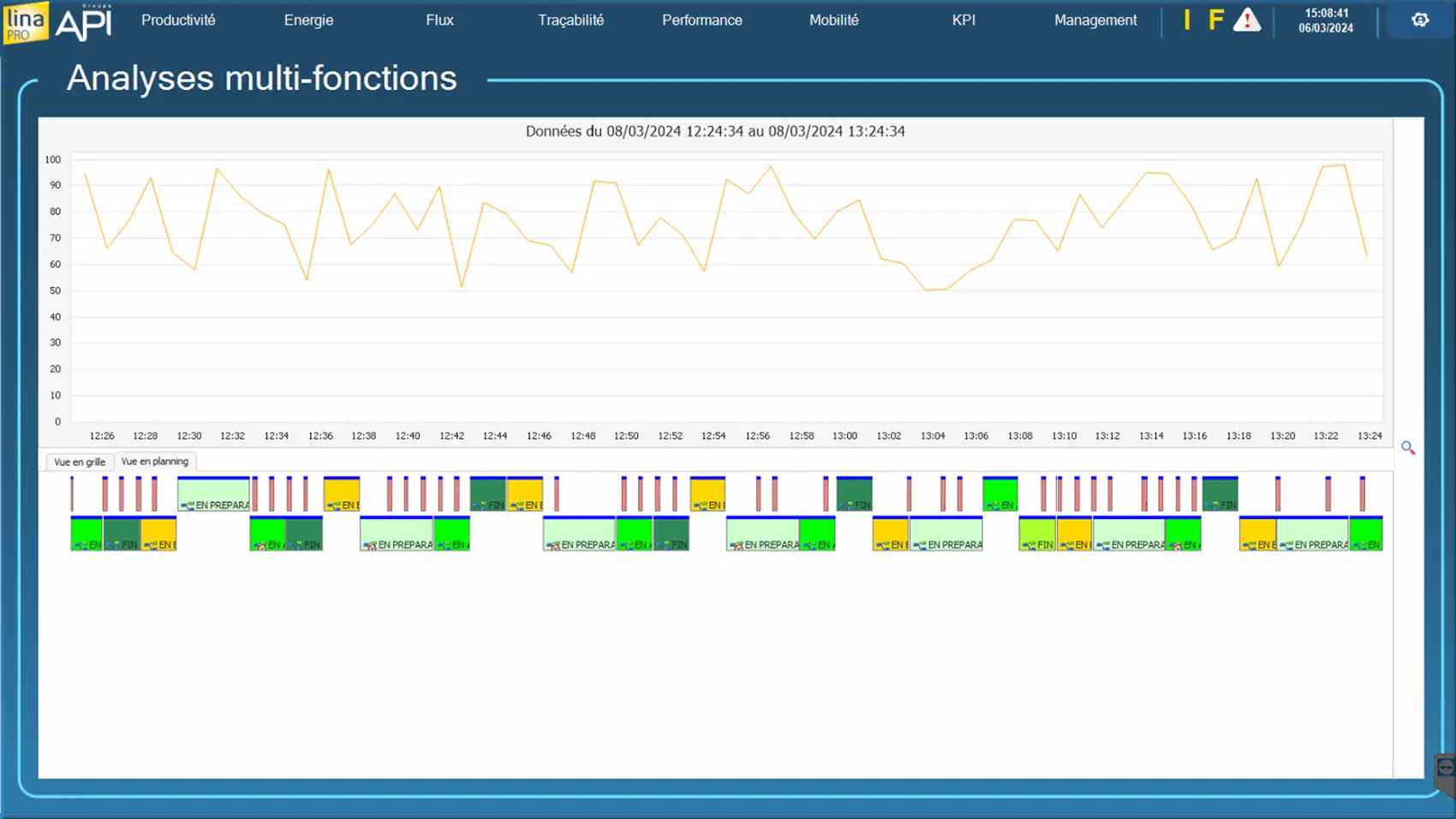Open the Productivité menu

tap(178, 20)
